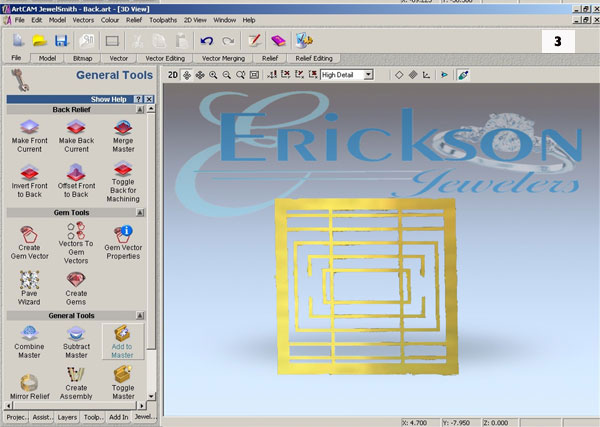
Task: Open the Colour menu
Action: tap(110, 20)
